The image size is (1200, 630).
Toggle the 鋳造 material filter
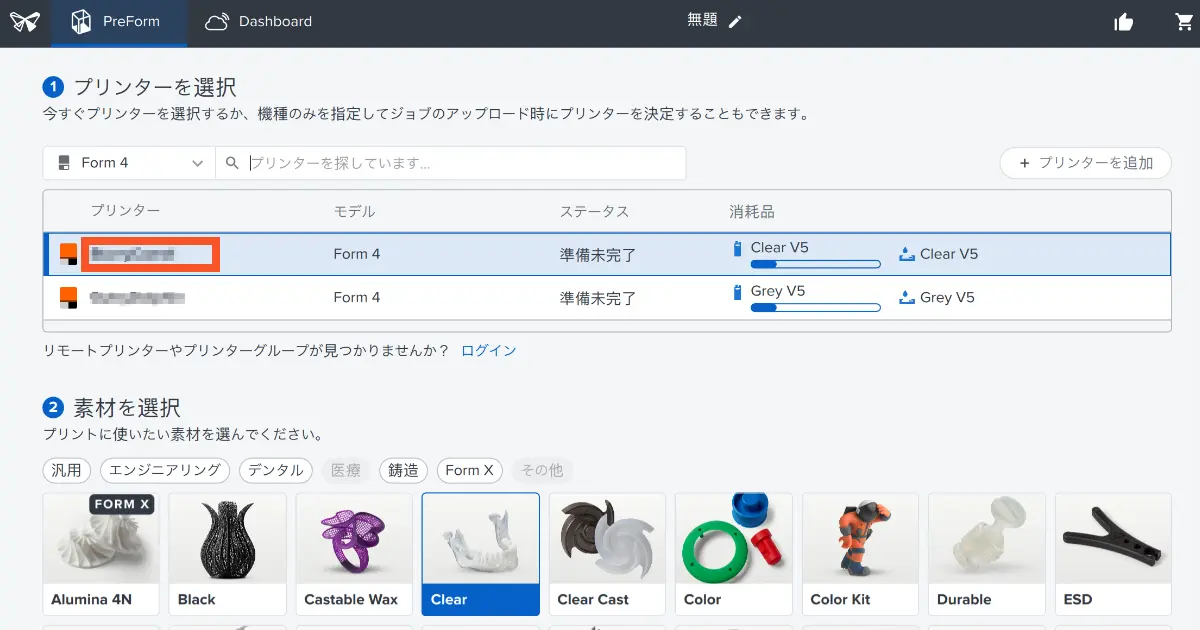click(404, 470)
